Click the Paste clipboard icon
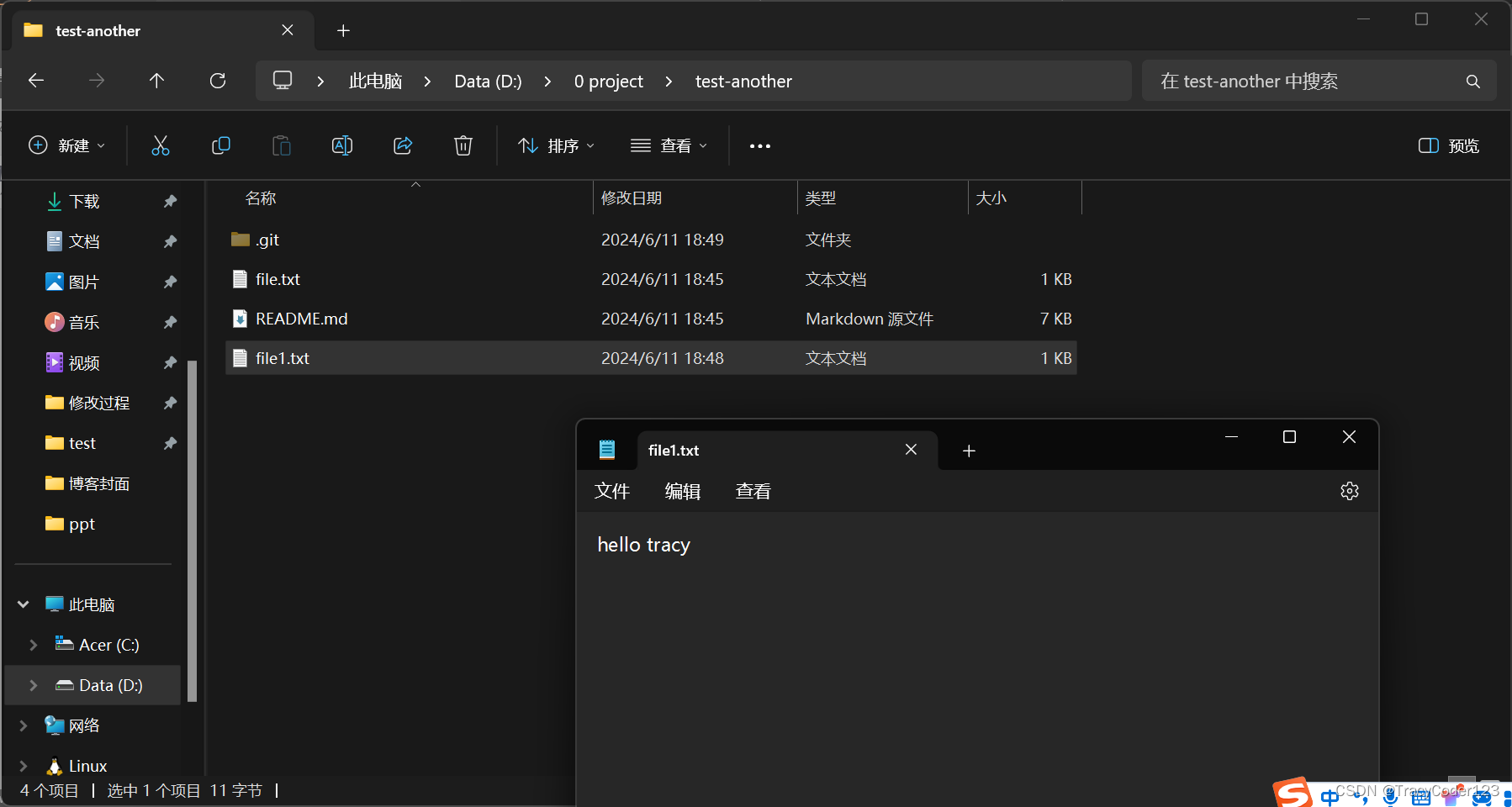The image size is (1512, 807). pos(282,145)
